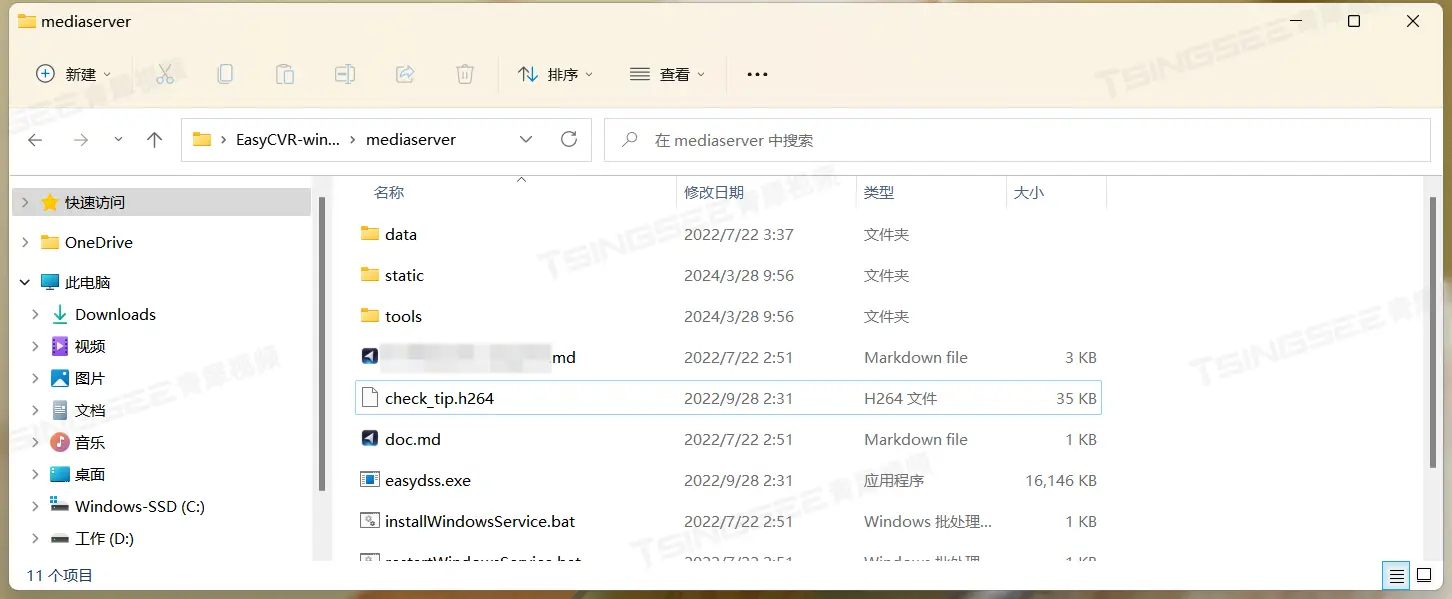Sort by 类型 column header
The width and height of the screenshot is (1452, 599).
879,192
